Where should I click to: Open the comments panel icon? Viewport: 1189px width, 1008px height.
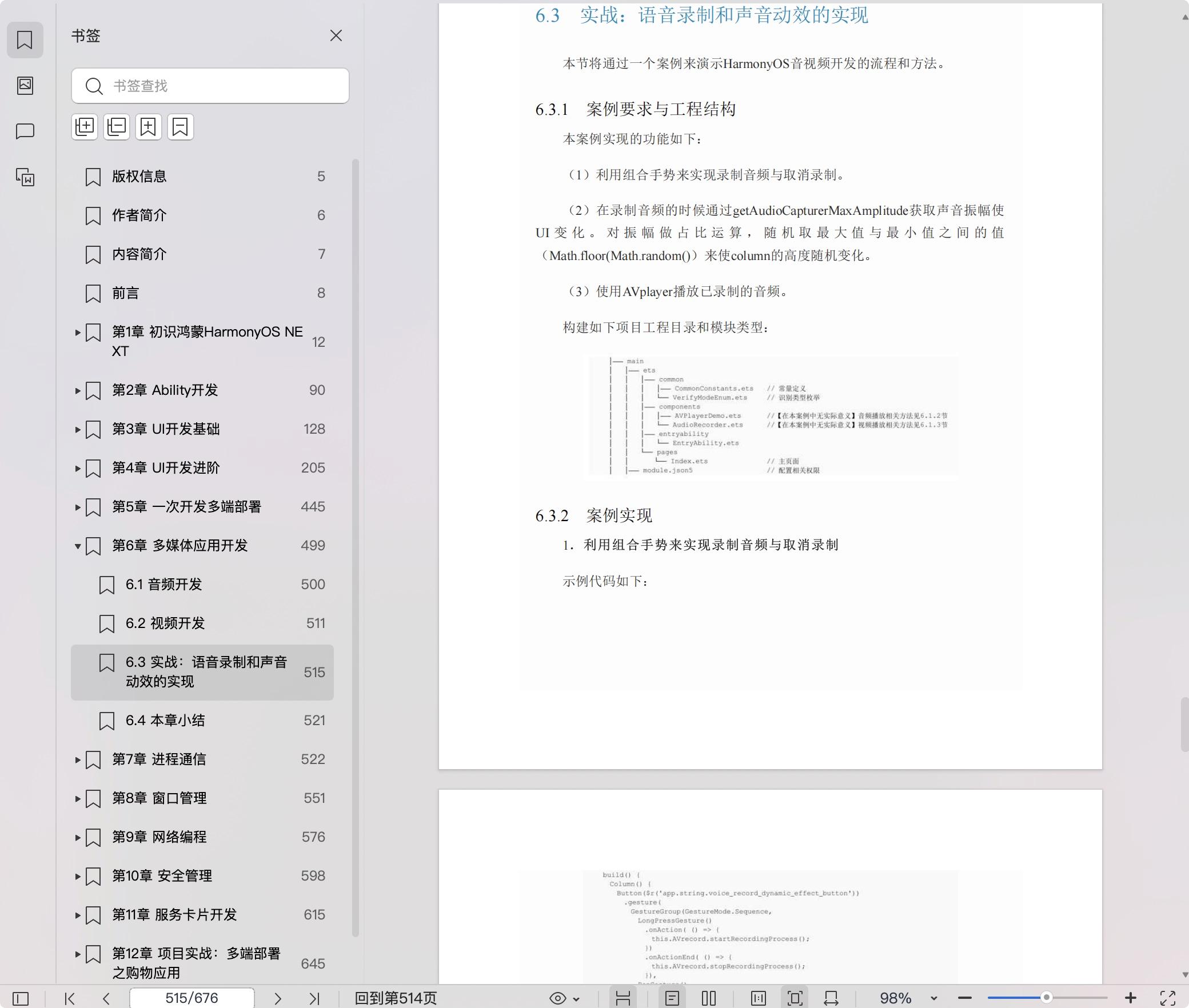[x=25, y=131]
